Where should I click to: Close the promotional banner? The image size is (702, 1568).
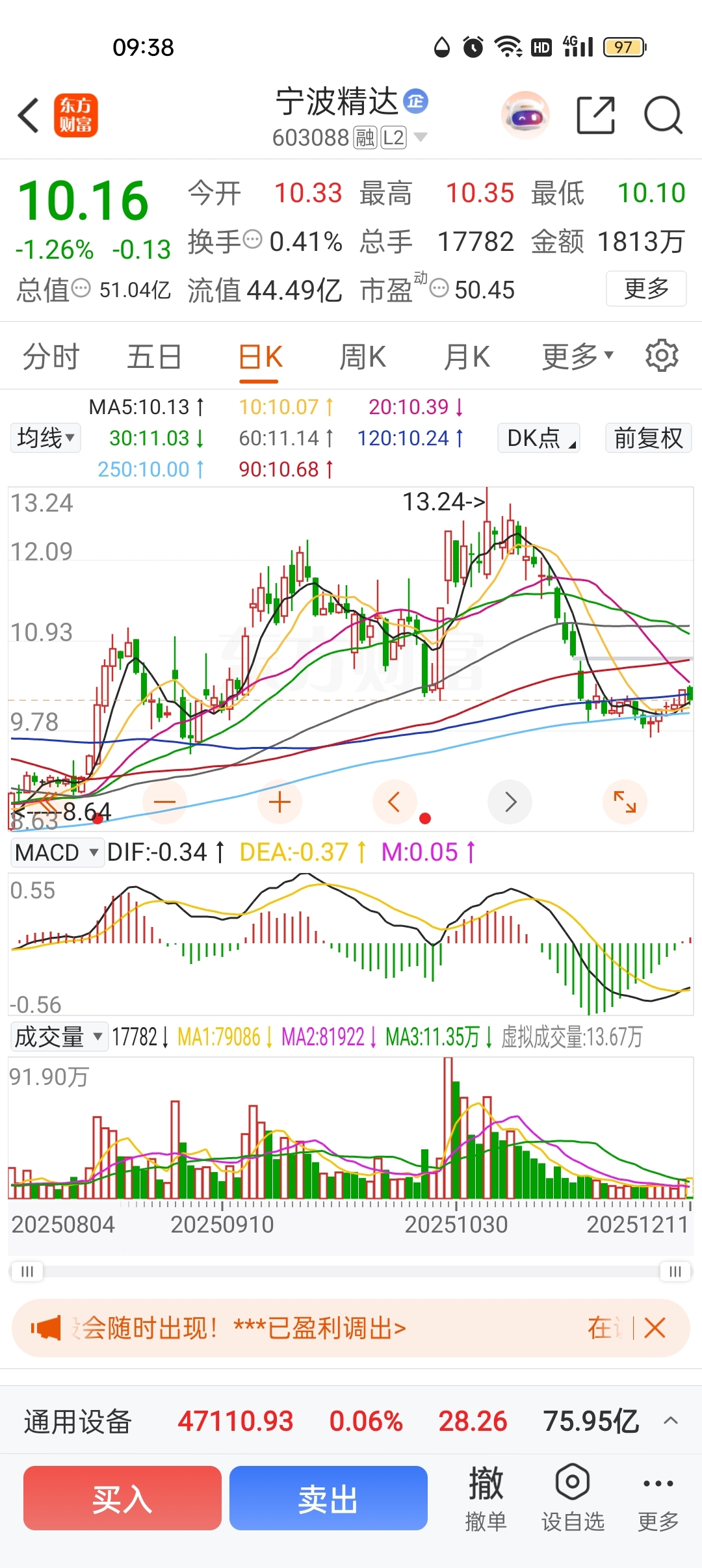(x=655, y=1327)
